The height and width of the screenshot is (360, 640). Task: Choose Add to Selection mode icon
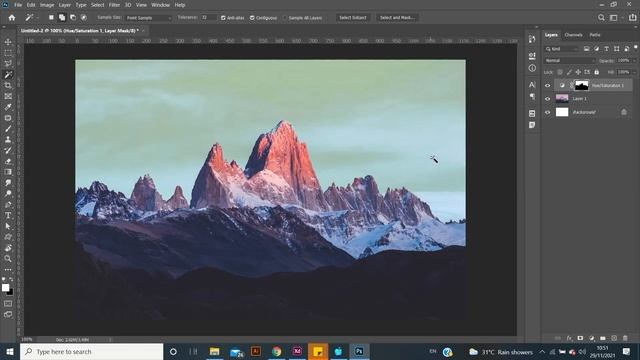pos(62,18)
